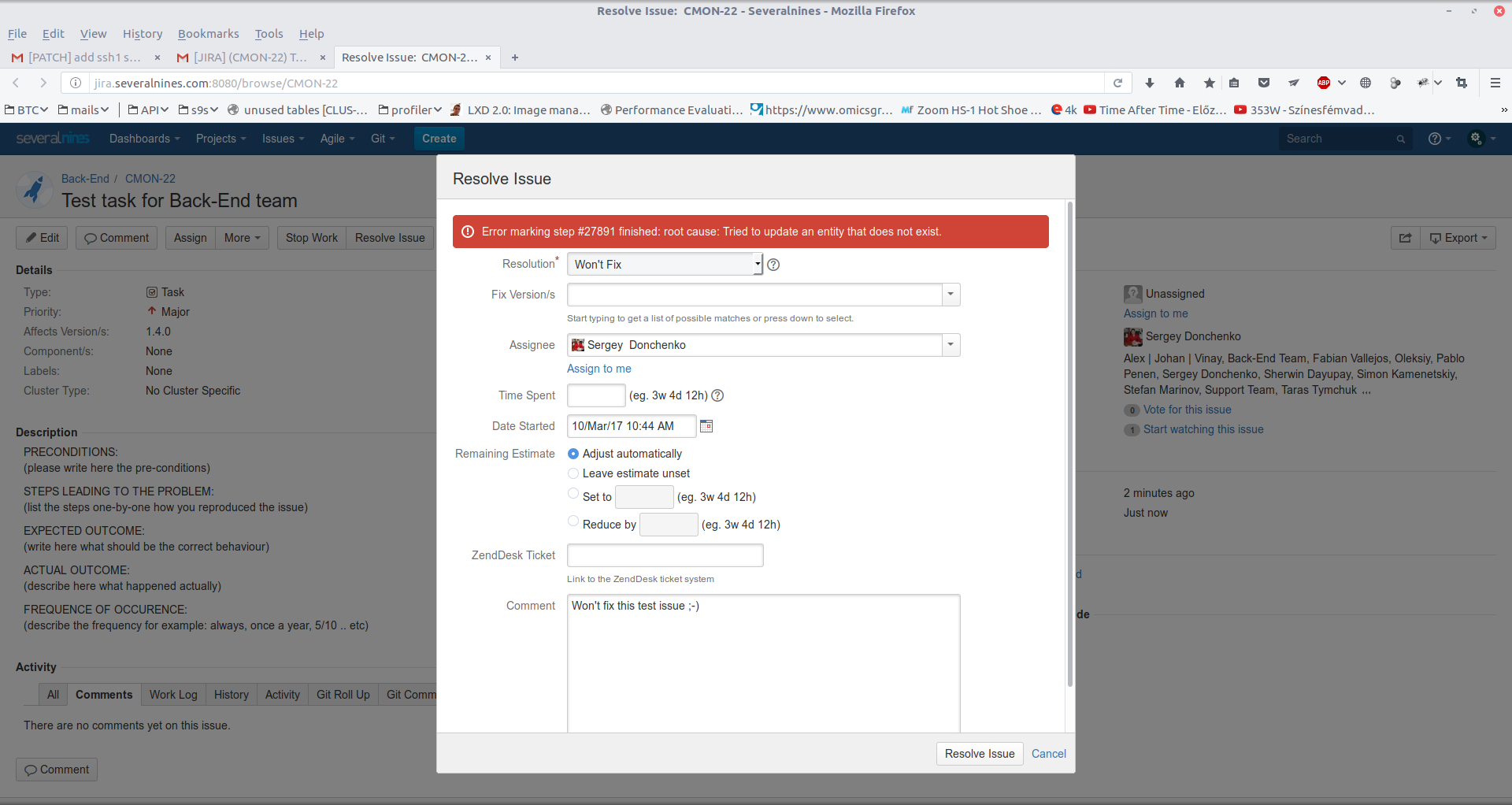
Task: Open the Adblock Plus ABP icon
Action: click(x=1324, y=83)
